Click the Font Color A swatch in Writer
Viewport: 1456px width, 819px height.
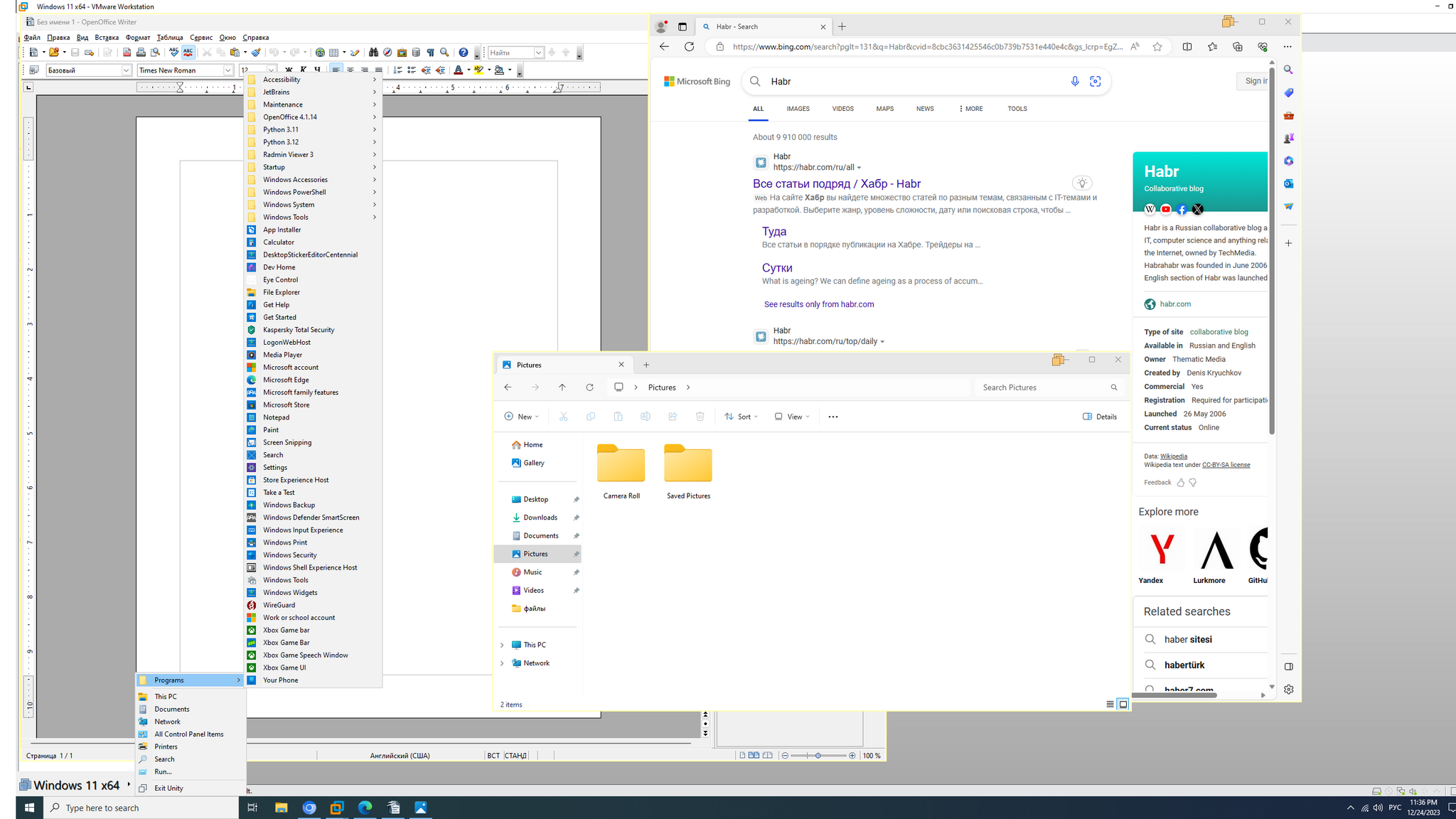[458, 70]
